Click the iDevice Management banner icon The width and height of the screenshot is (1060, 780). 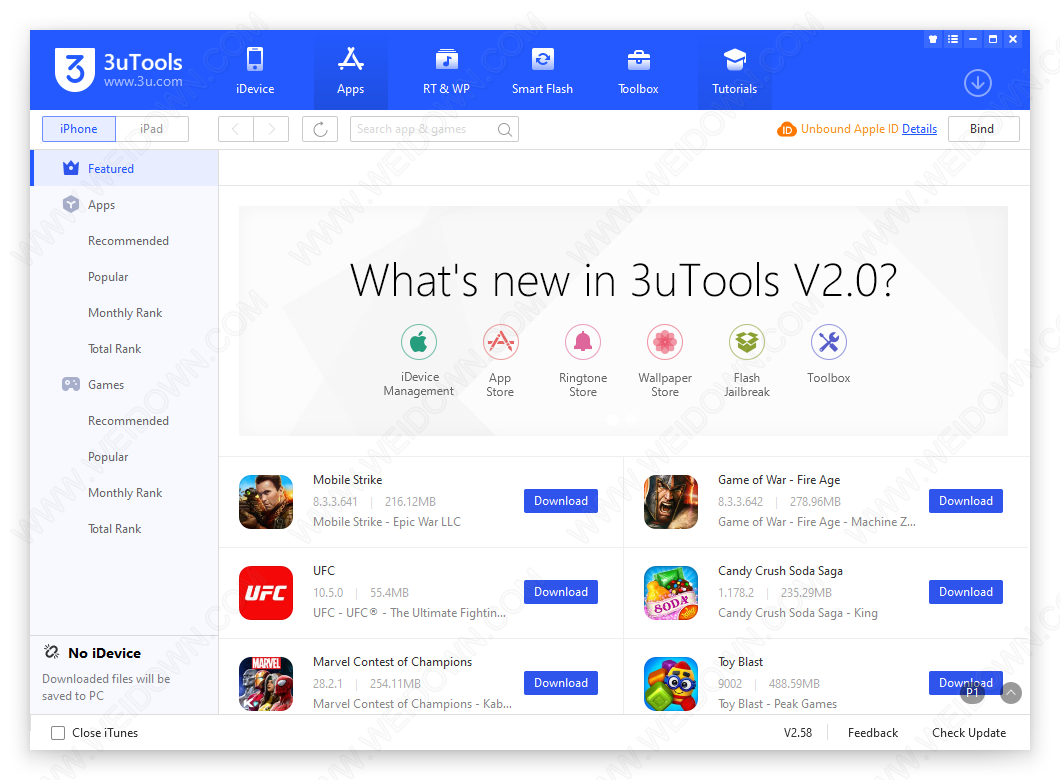(x=418, y=342)
